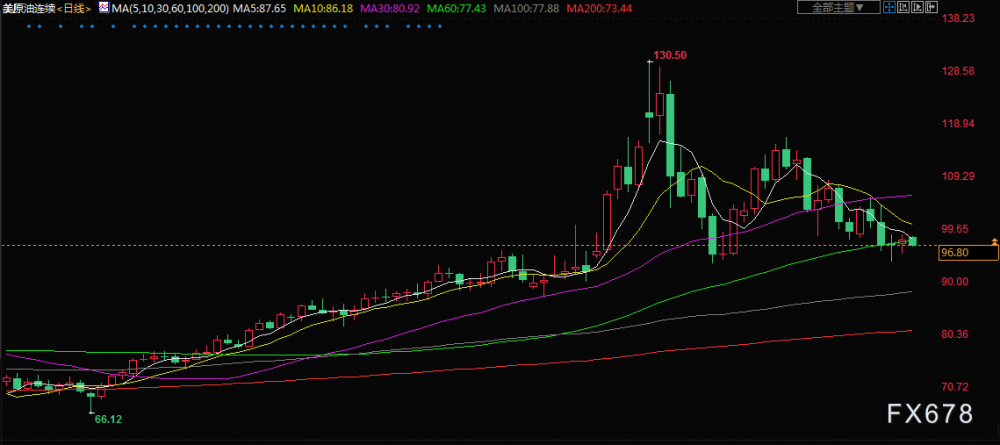The image size is (1000, 445).
Task: Click the 美原油连续 instrument title
Action: (29, 8)
